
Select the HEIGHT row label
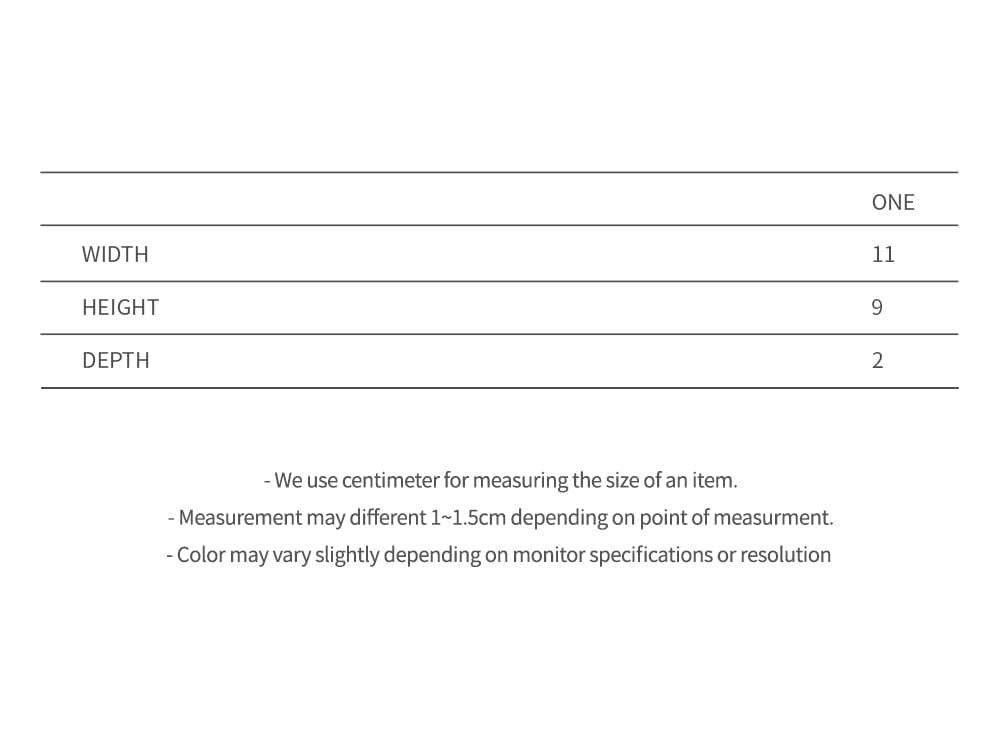click(x=120, y=307)
